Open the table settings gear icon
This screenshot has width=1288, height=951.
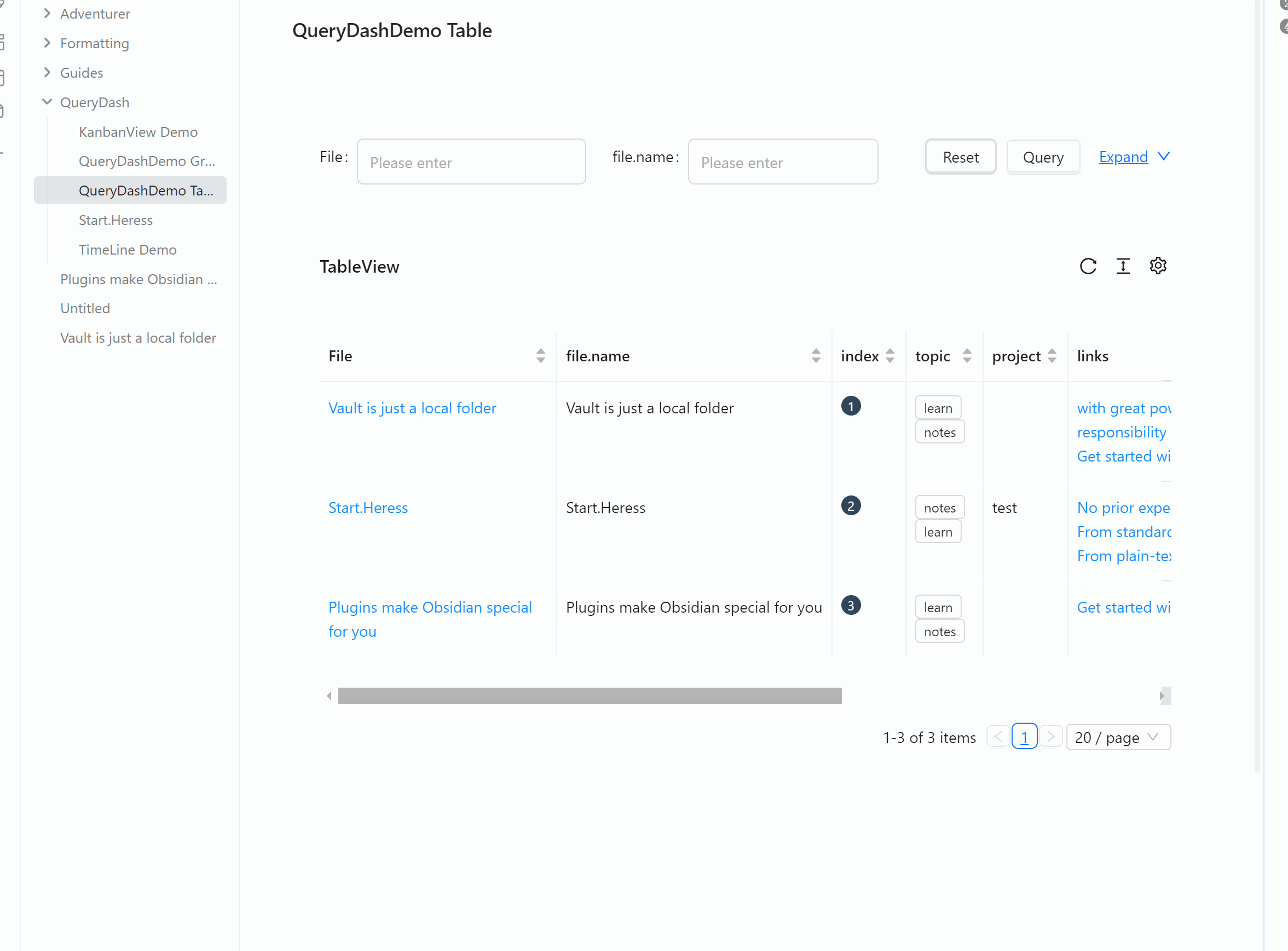pyautogui.click(x=1158, y=266)
